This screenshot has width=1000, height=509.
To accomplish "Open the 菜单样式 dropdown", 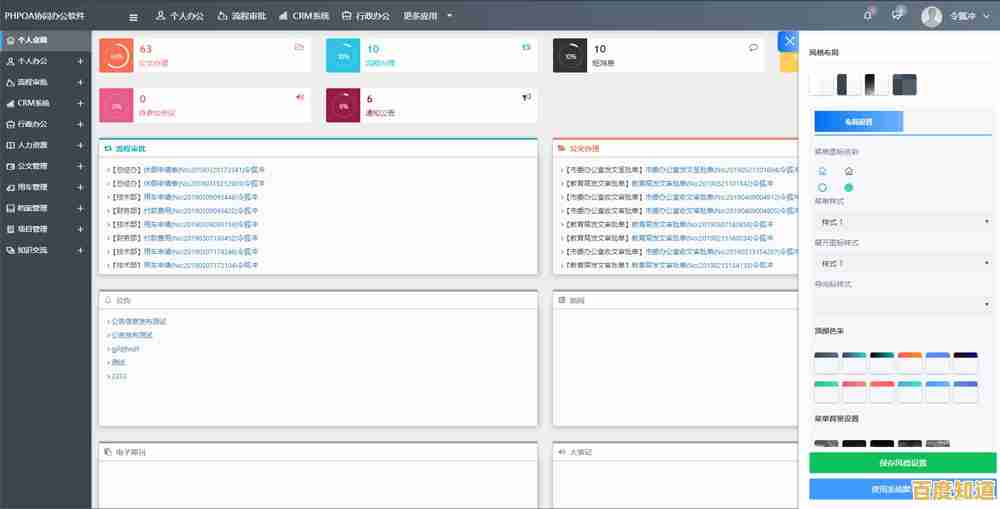I will (x=902, y=222).
